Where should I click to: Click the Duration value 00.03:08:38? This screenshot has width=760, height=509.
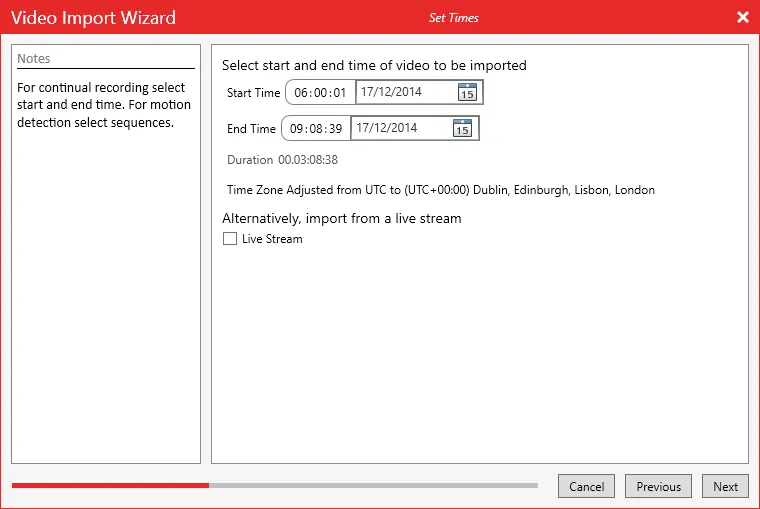(308, 160)
